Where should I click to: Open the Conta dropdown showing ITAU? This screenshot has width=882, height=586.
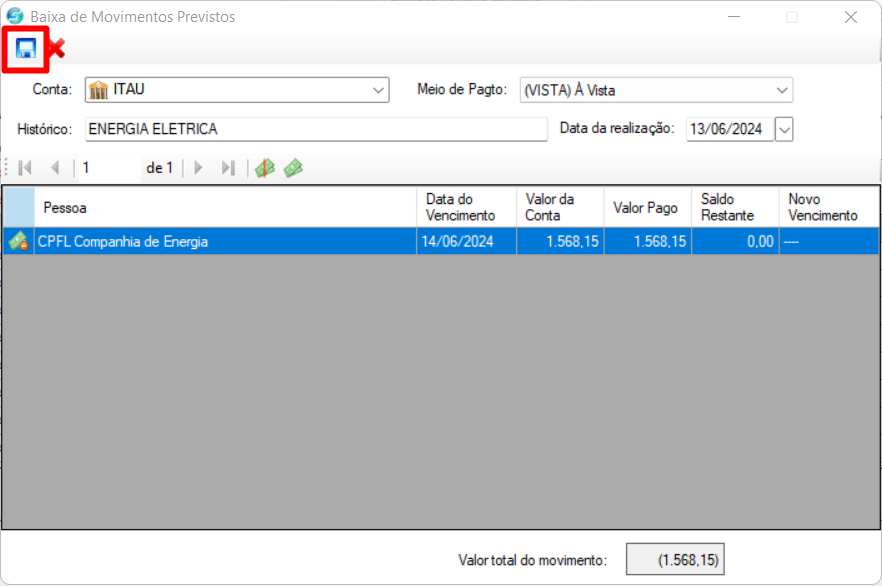(x=379, y=90)
